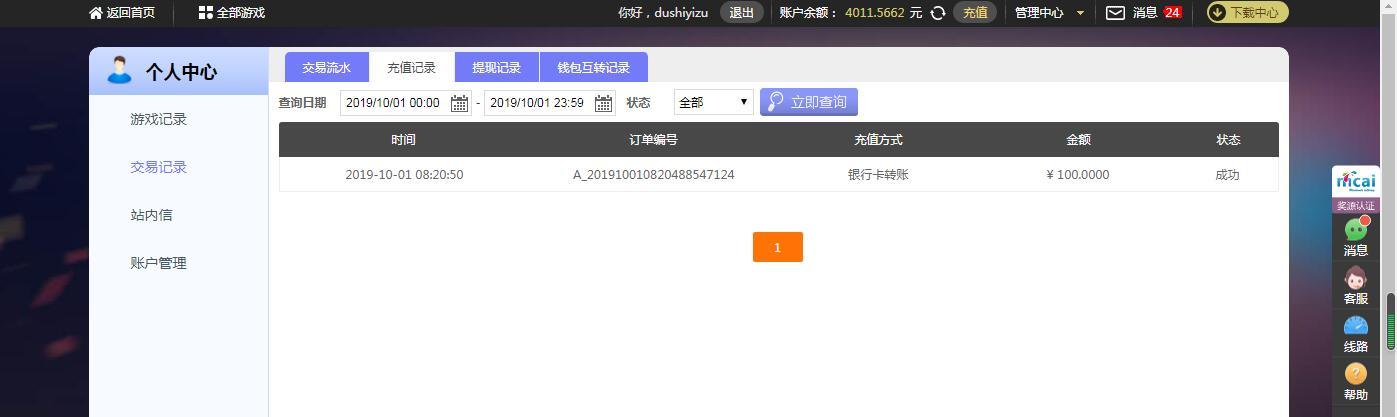1397x417 pixels.
Task: Open the 钱包互转记录 tab
Action: click(594, 67)
